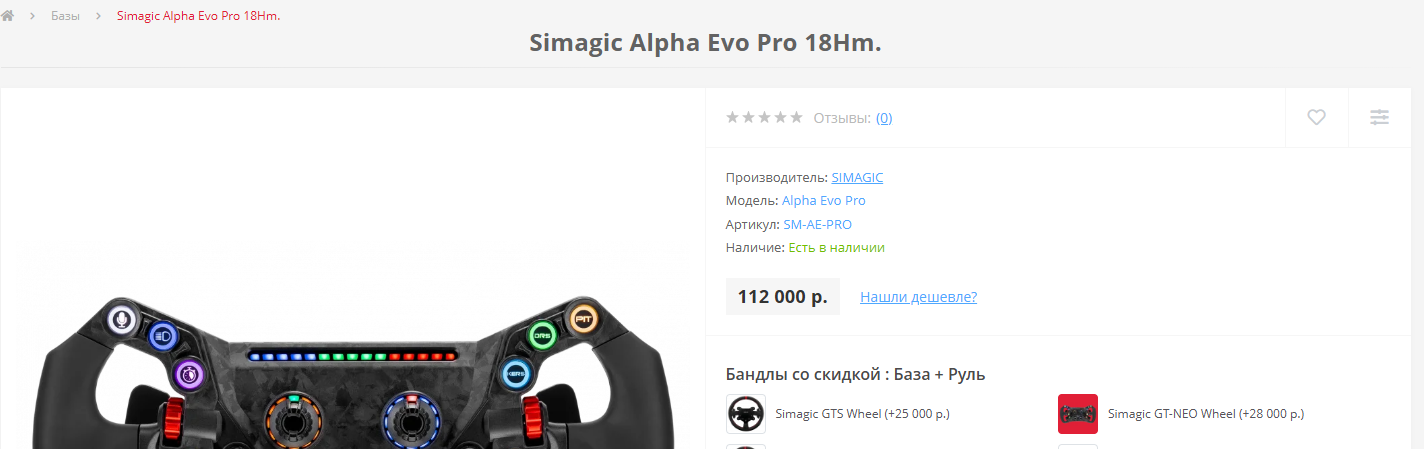Select Simagic GTS Wheel bundle thumbnail

tap(745, 414)
